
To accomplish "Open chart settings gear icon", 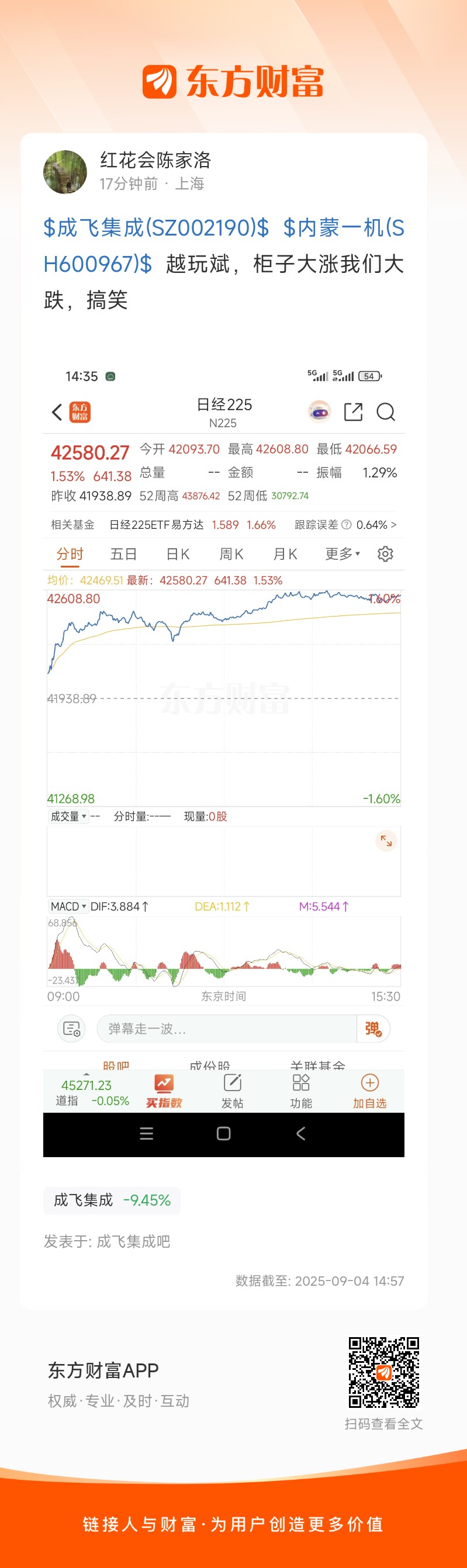I will [385, 554].
